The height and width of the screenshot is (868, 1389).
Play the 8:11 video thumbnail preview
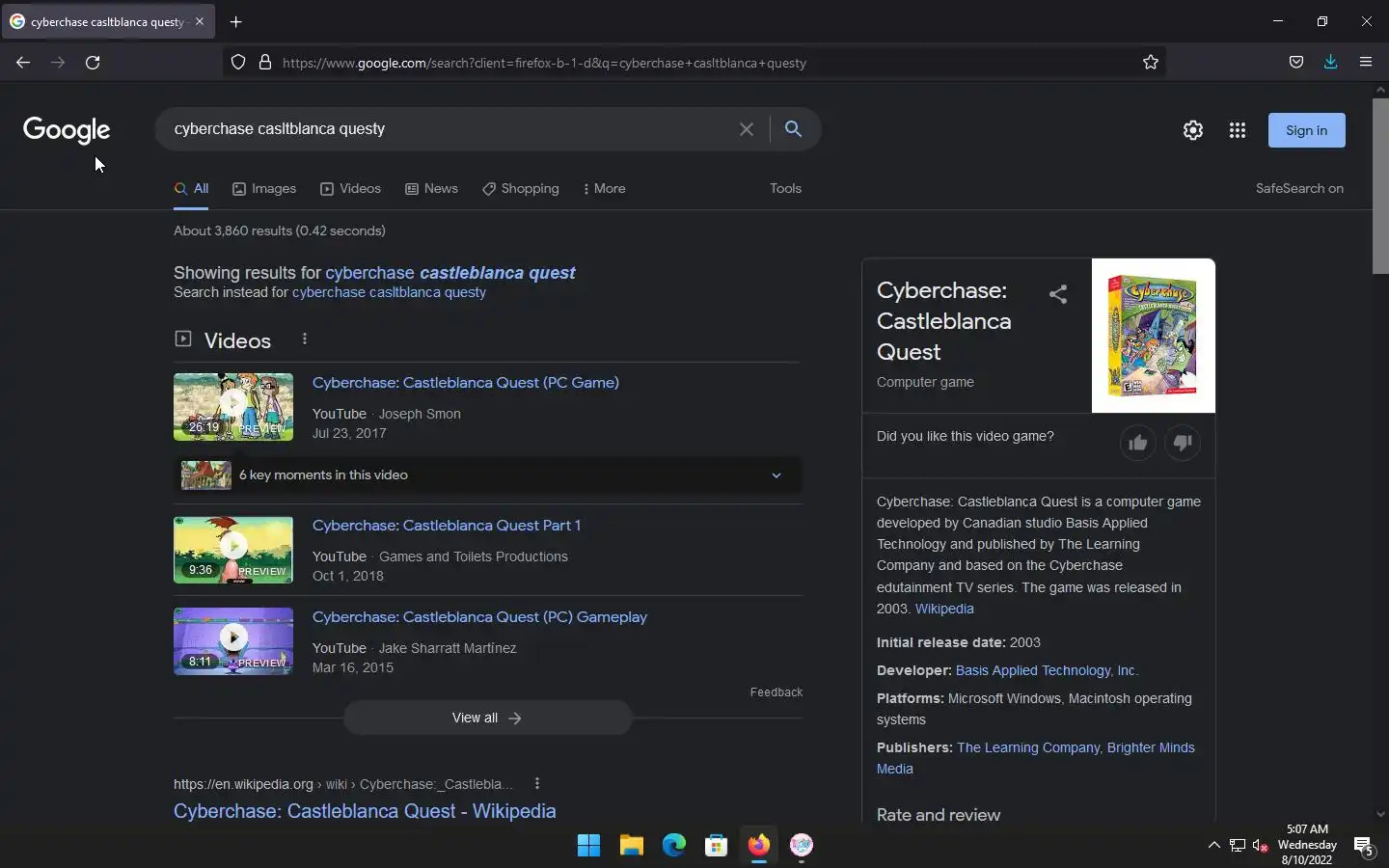tap(233, 641)
